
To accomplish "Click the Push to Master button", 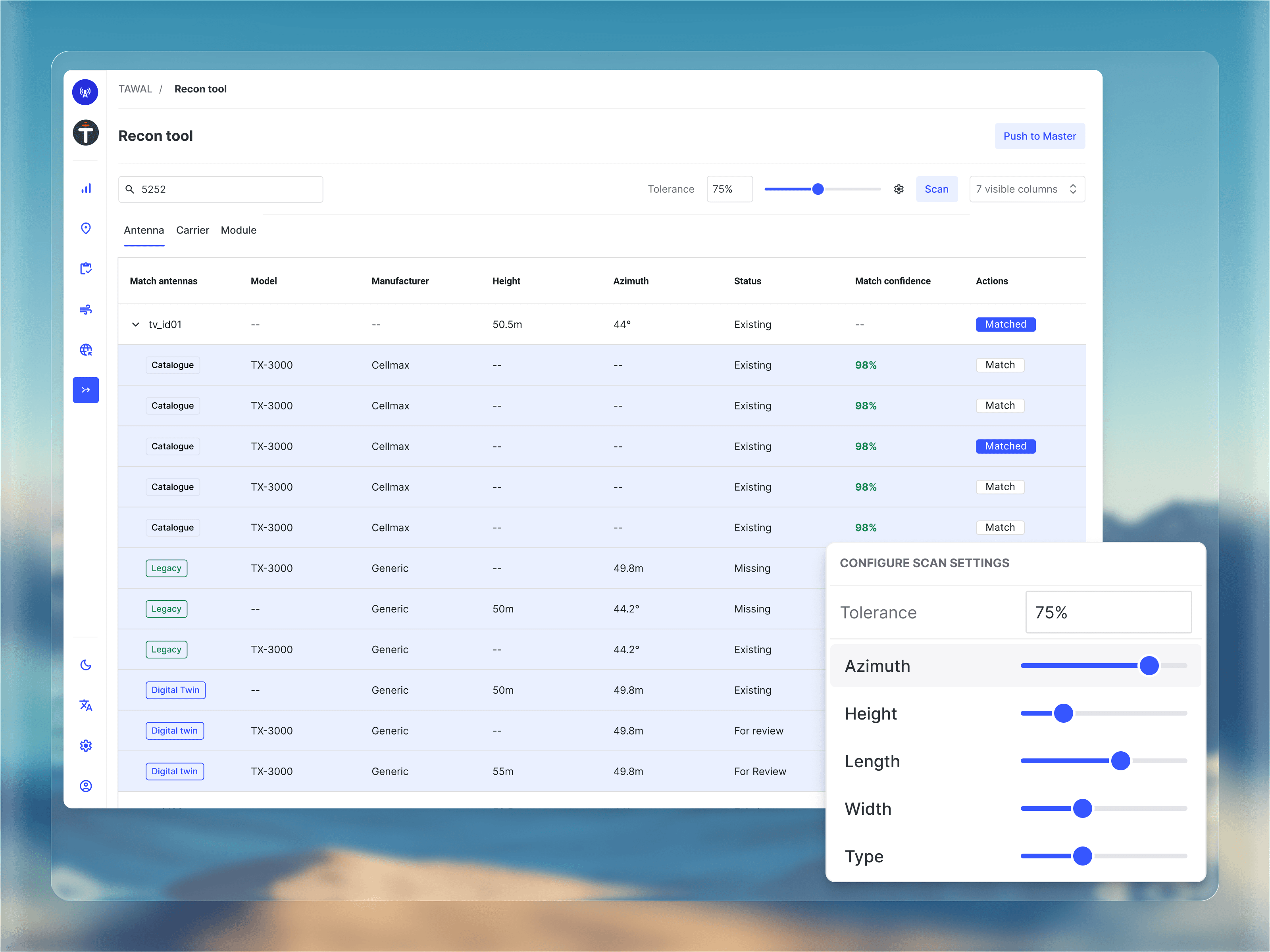I will (1039, 136).
